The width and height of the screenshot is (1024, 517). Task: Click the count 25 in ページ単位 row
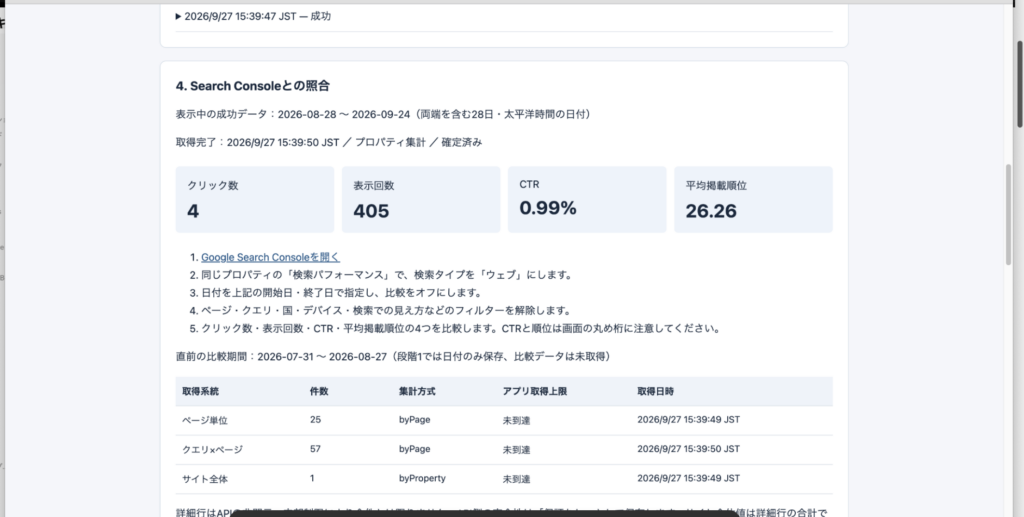click(315, 420)
